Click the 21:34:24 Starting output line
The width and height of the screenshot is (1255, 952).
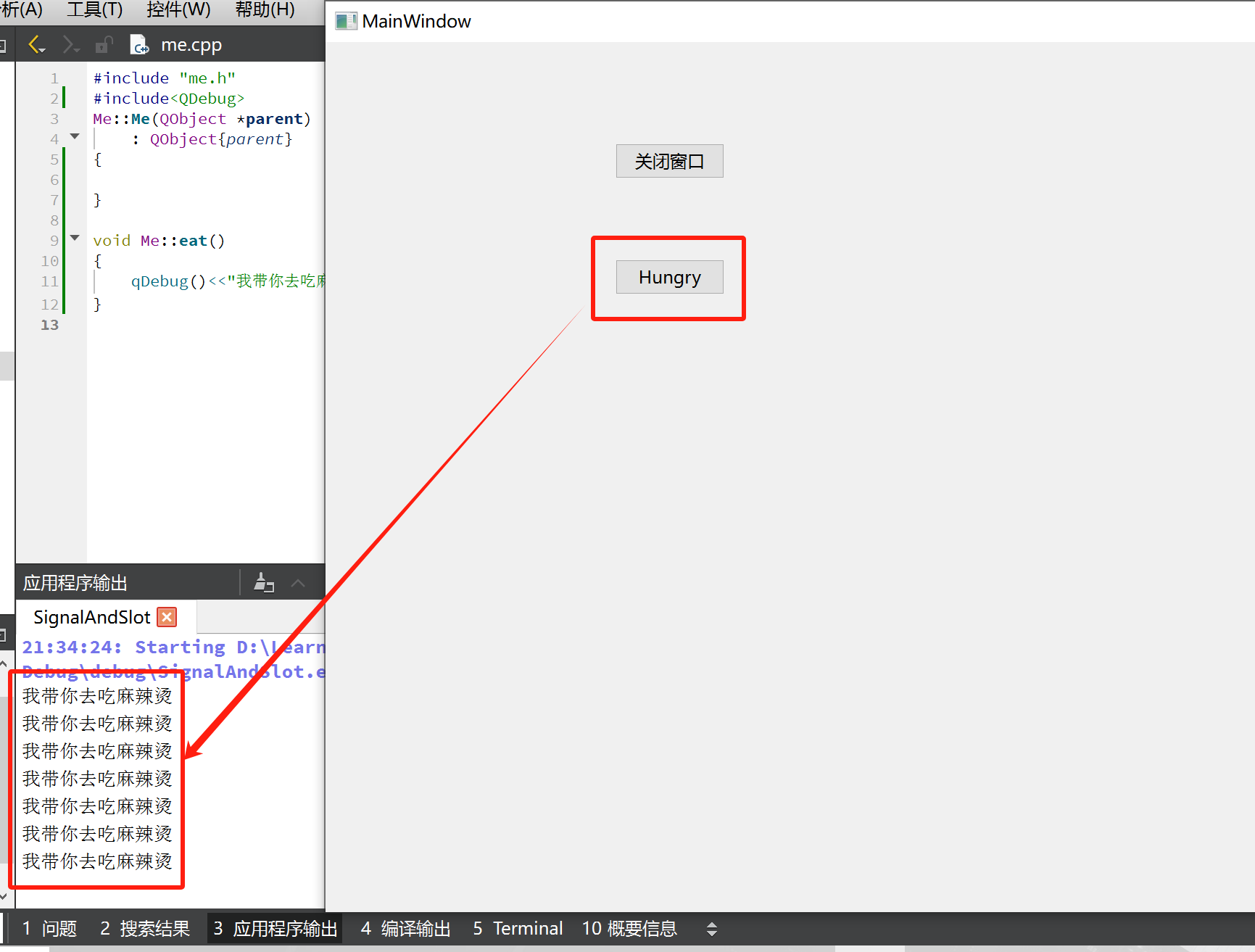click(x=174, y=647)
